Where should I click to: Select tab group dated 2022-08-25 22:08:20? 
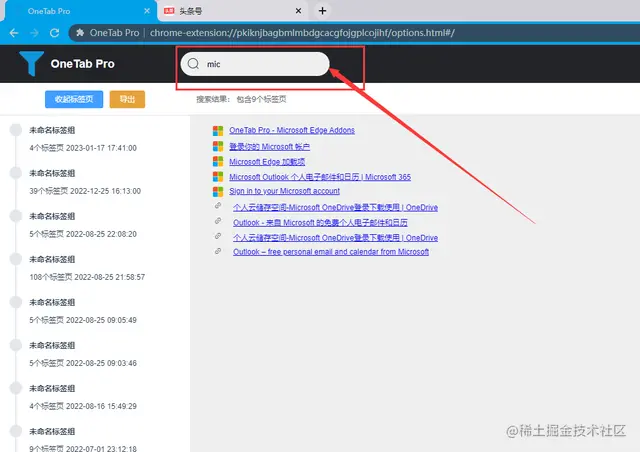click(x=83, y=225)
